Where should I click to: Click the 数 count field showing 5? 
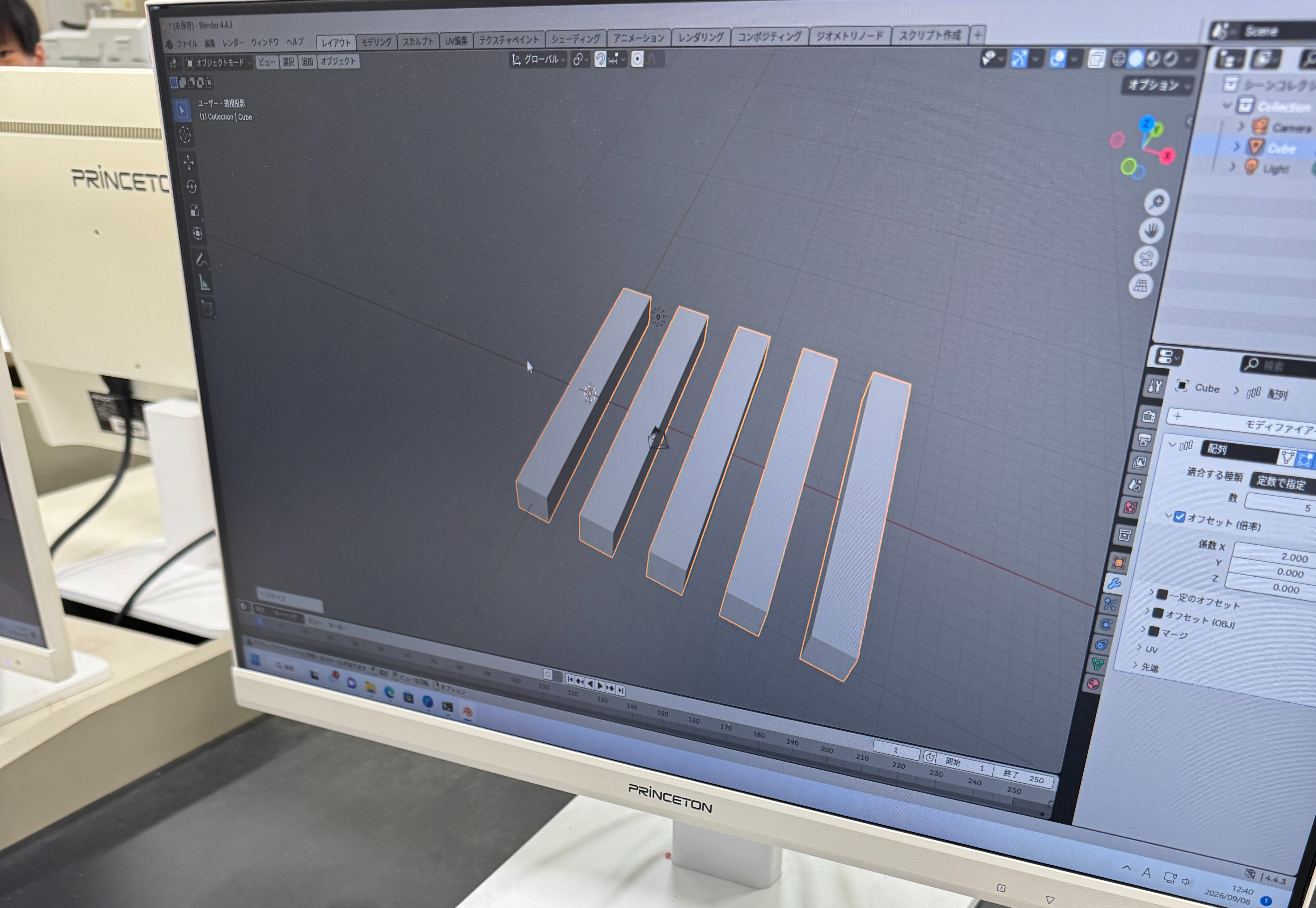pos(1281,505)
